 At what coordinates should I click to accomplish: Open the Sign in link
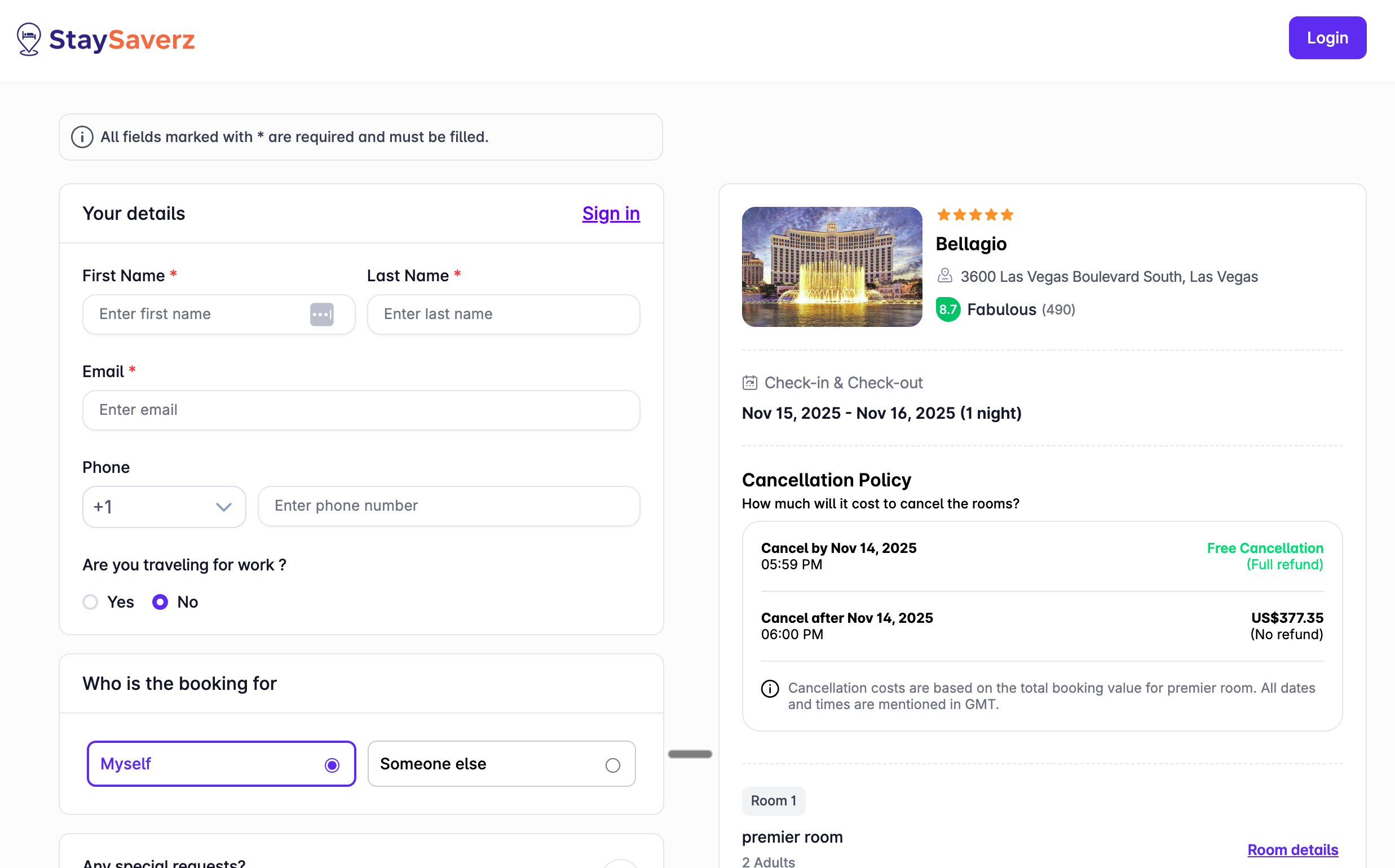tap(611, 213)
